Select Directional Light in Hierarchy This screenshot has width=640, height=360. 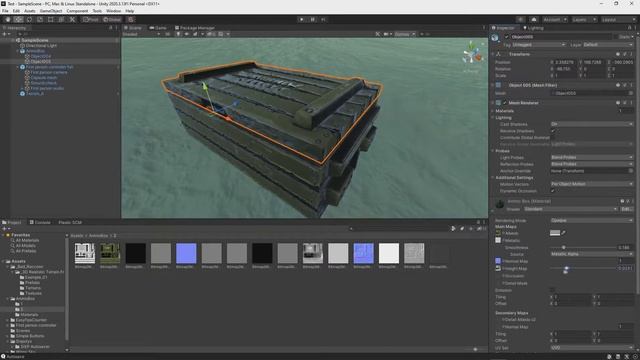[41, 46]
